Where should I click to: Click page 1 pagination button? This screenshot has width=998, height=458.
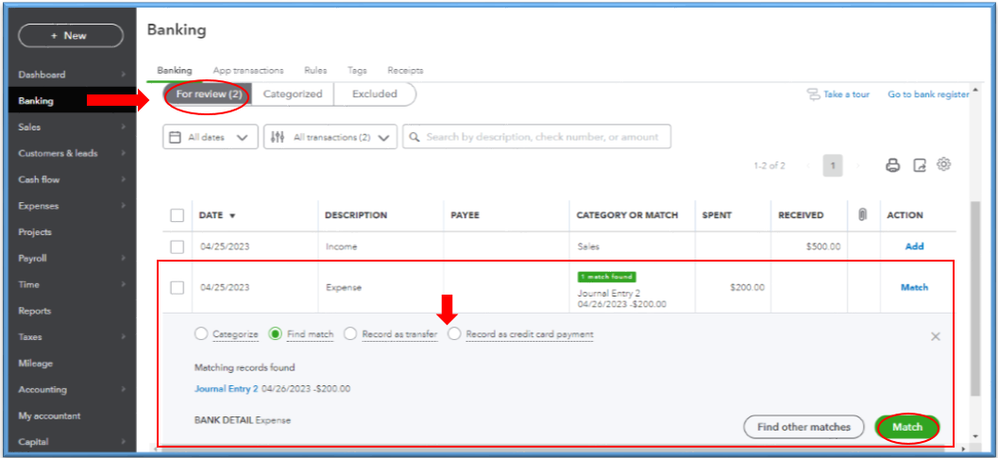coord(833,166)
